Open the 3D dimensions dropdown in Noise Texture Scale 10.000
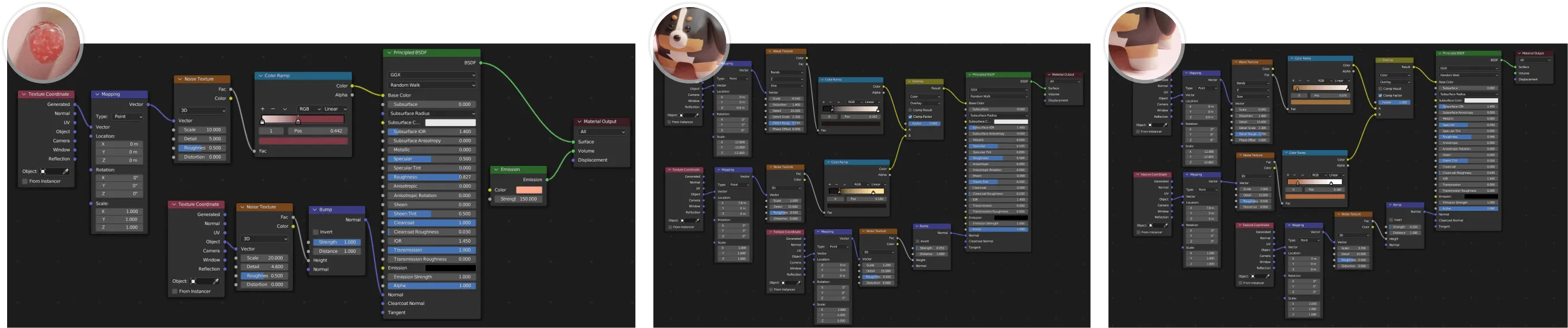 click(202, 111)
